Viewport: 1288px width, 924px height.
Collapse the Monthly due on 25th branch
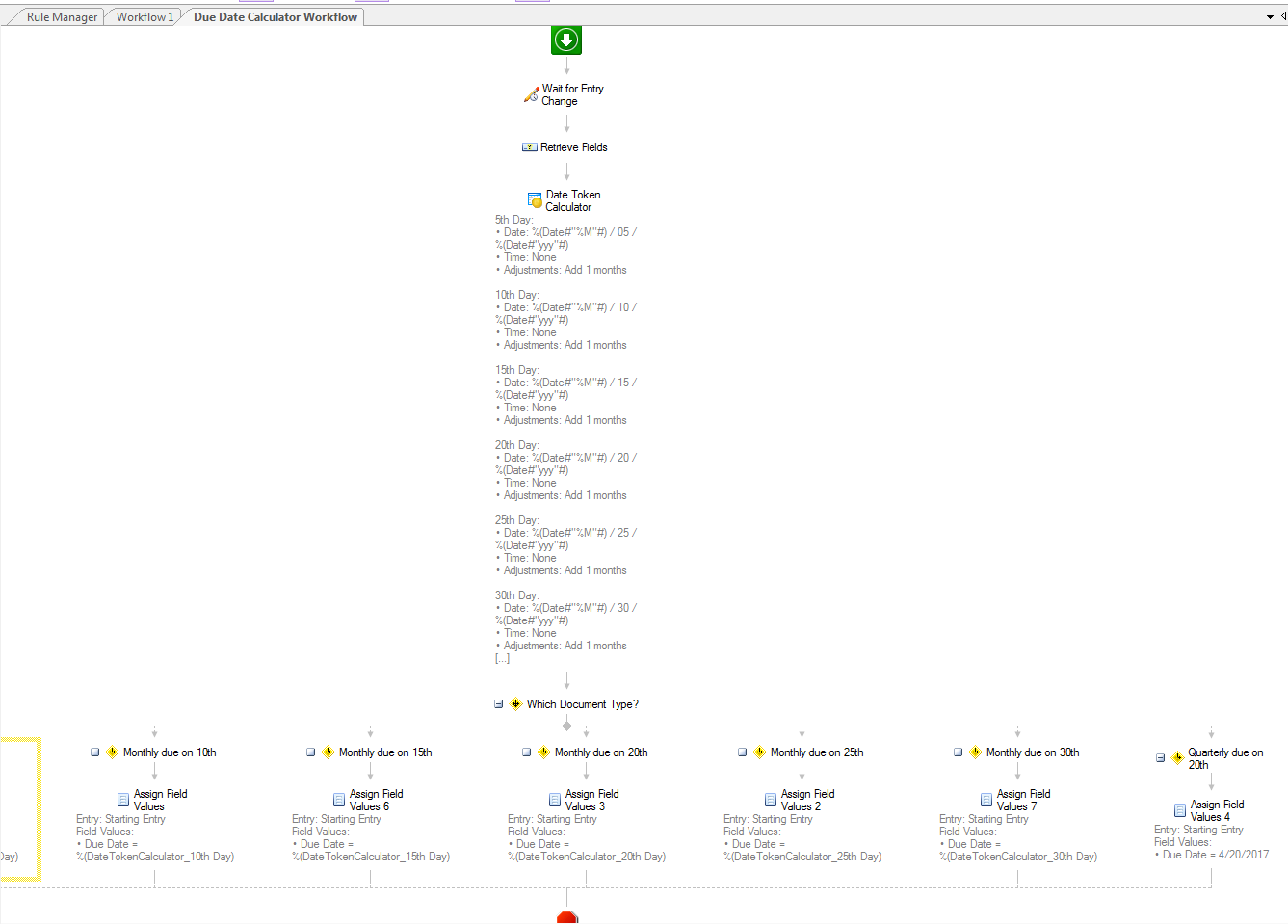pos(742,752)
